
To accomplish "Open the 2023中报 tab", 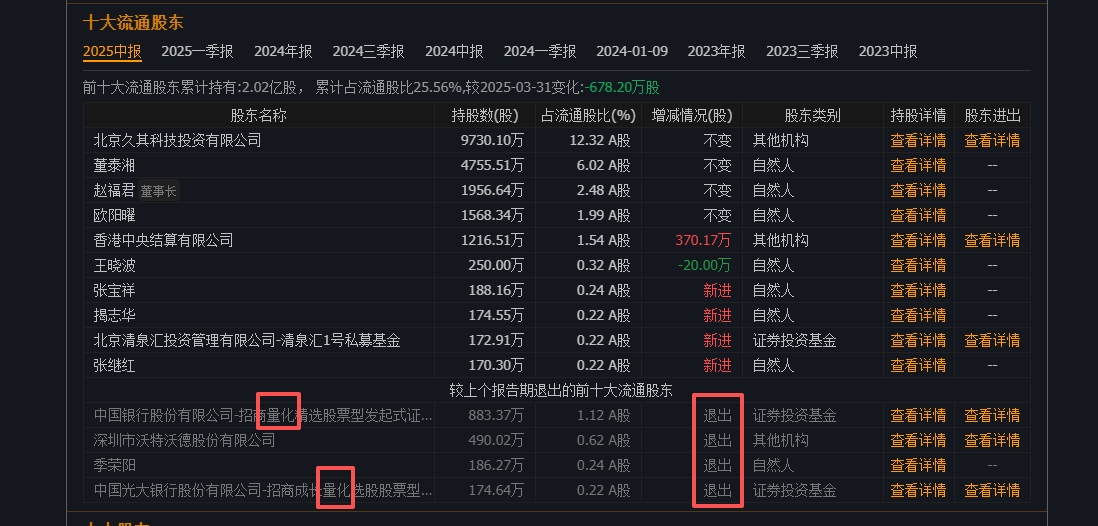I will pyautogui.click(x=887, y=51).
